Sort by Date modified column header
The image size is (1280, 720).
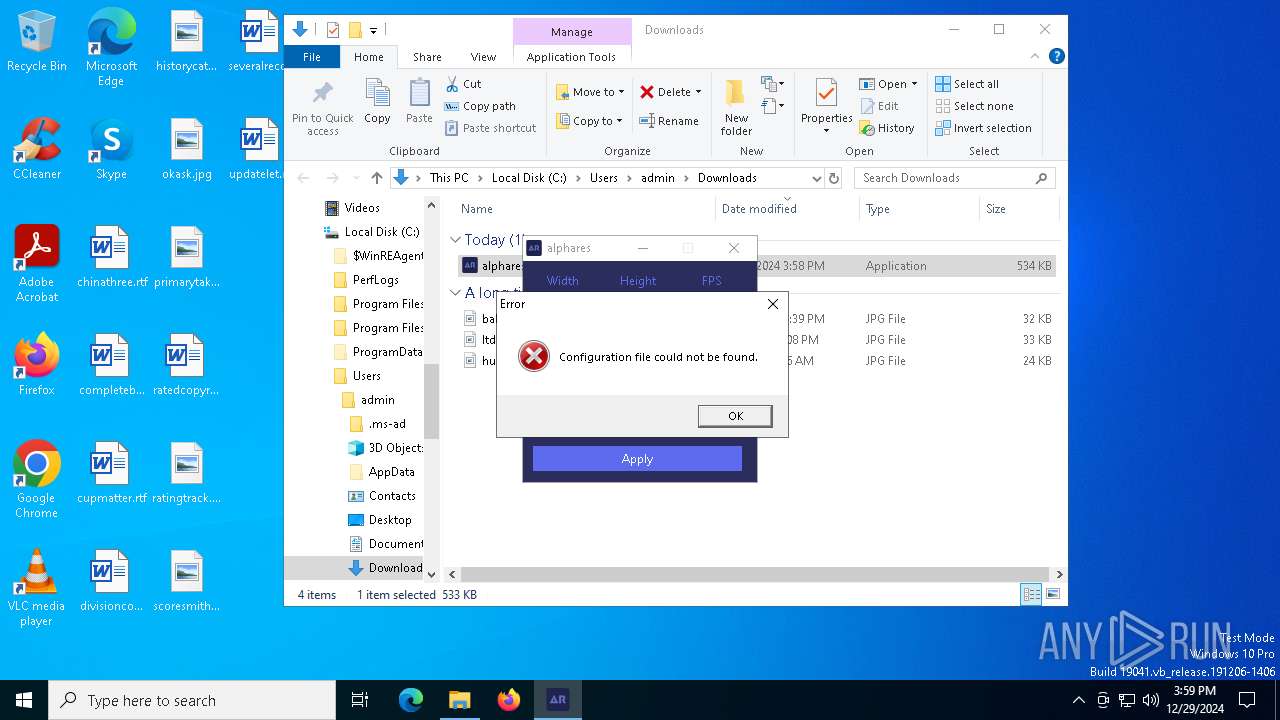tap(759, 209)
